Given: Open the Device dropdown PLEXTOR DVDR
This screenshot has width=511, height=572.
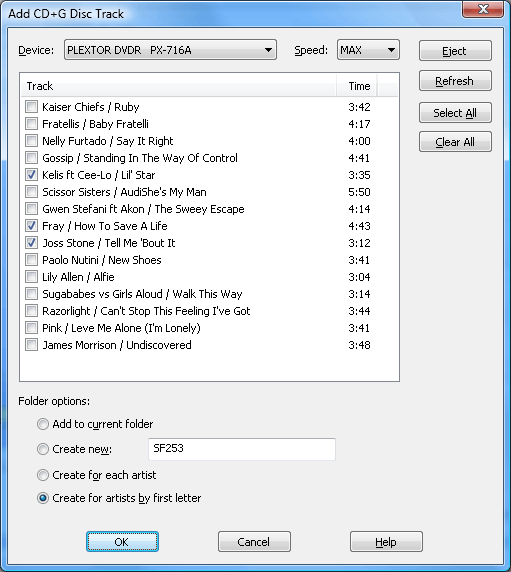Looking at the screenshot, I should (170, 50).
